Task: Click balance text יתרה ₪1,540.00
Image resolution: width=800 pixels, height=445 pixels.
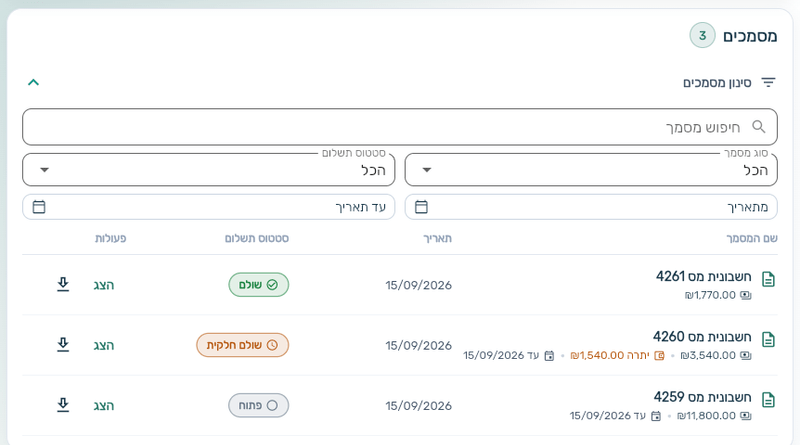Action: pyautogui.click(x=610, y=355)
